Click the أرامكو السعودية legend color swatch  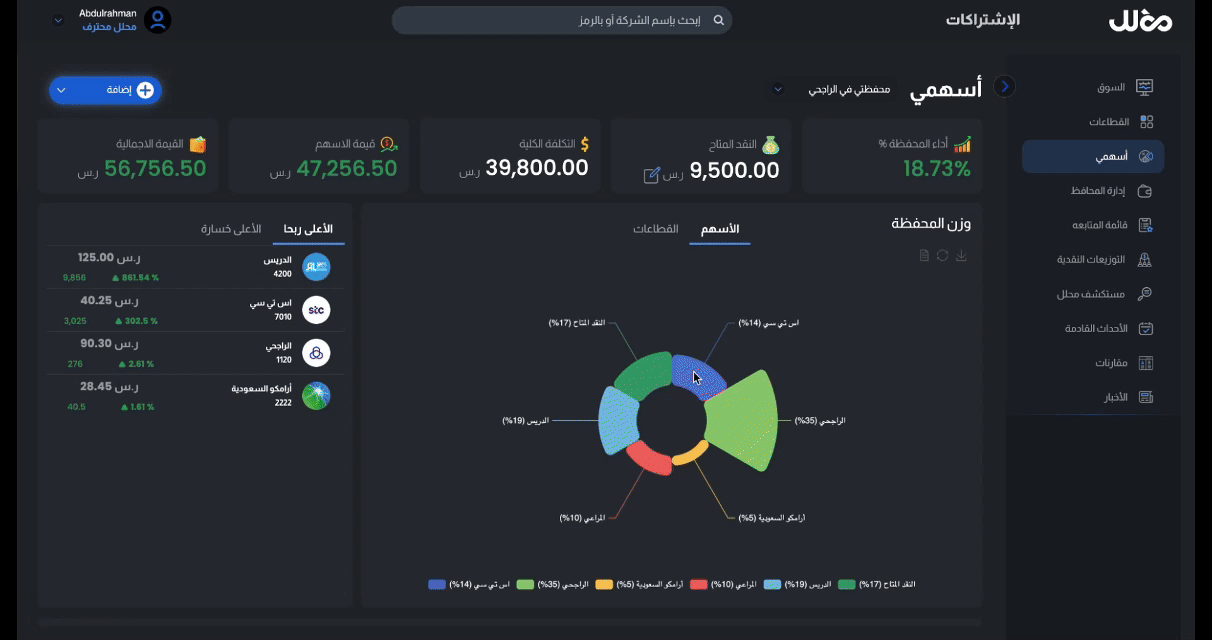coord(604,584)
